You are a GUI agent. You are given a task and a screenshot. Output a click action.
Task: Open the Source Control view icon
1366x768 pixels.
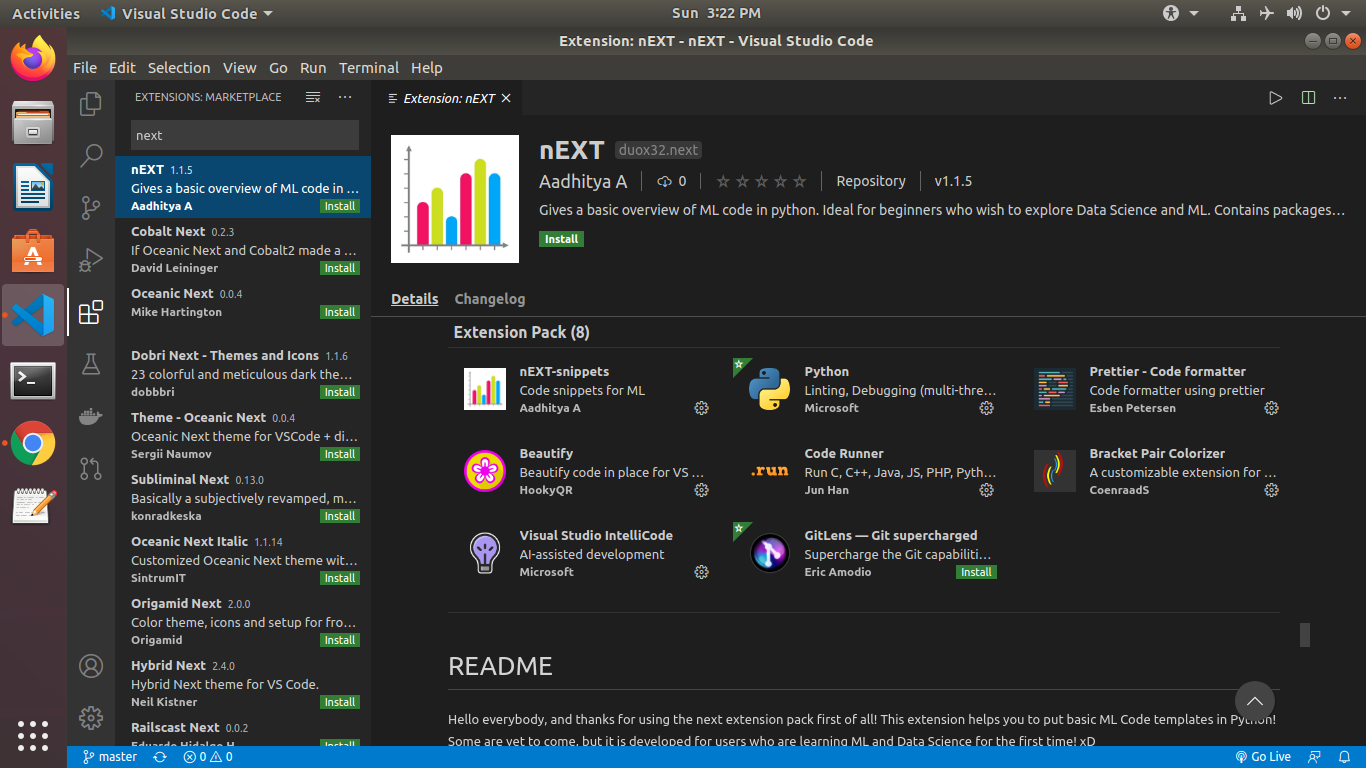[x=91, y=207]
